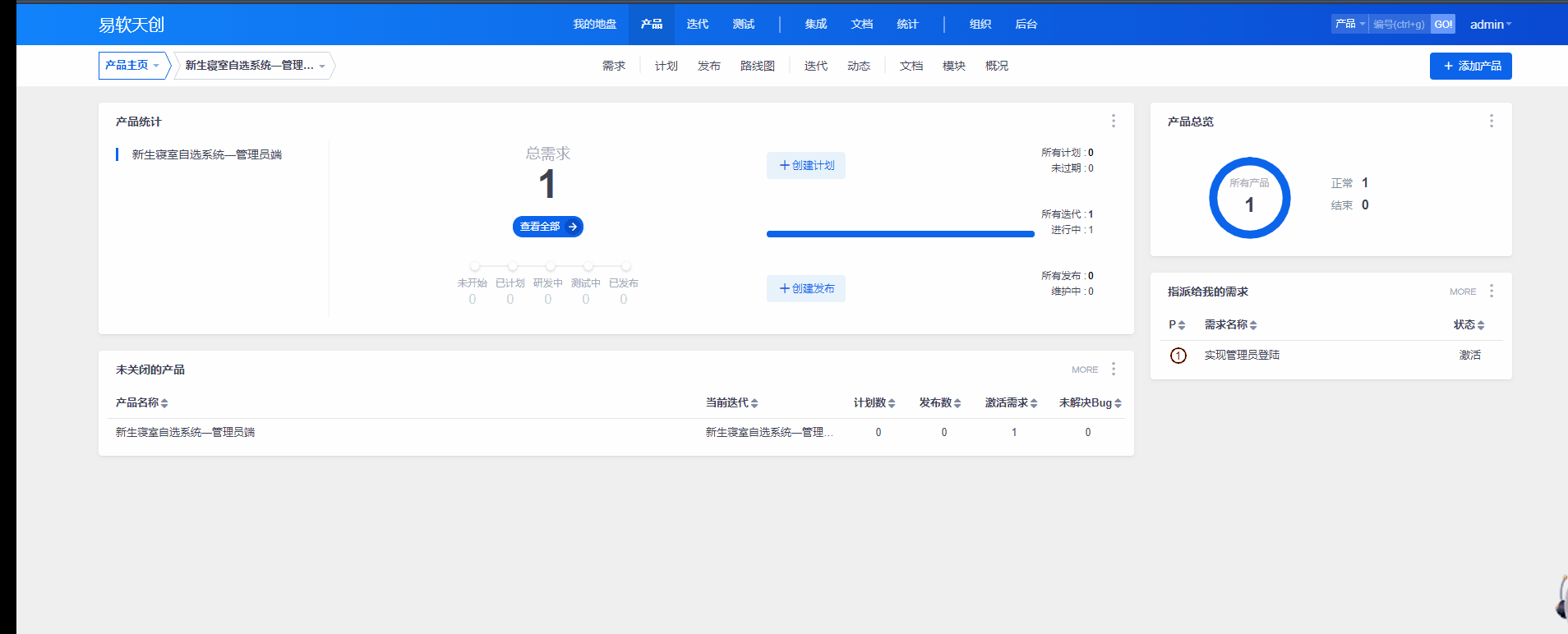
Task: Open requirement 实现管理员登陆
Action: pyautogui.click(x=1242, y=355)
